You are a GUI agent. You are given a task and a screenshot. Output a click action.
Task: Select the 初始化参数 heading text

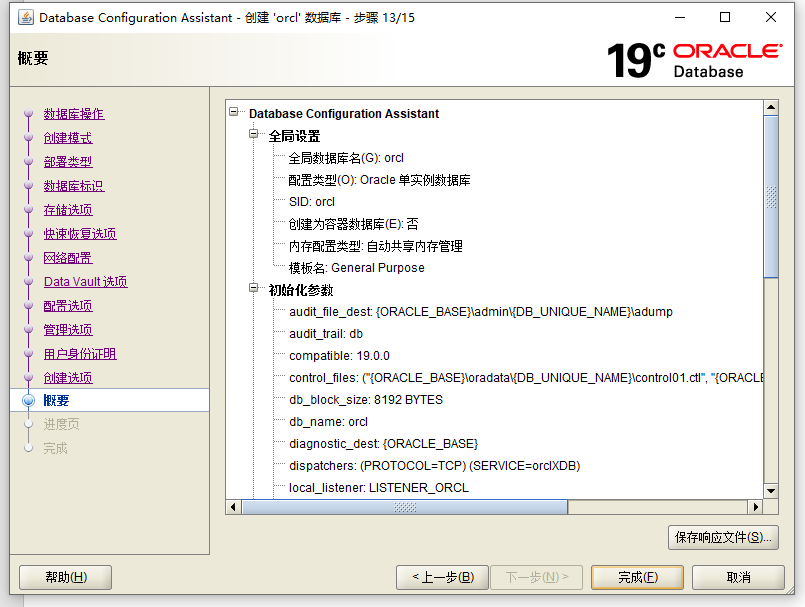pos(301,290)
